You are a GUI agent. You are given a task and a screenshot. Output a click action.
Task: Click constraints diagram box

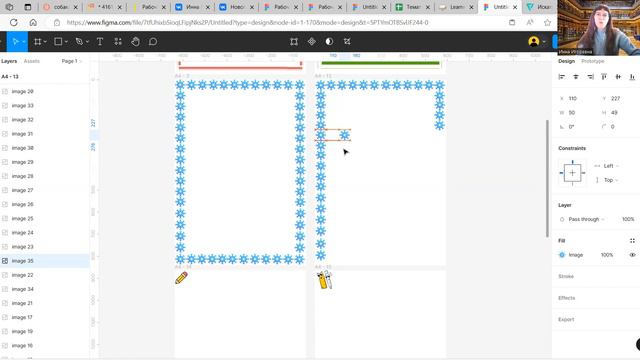[572, 173]
